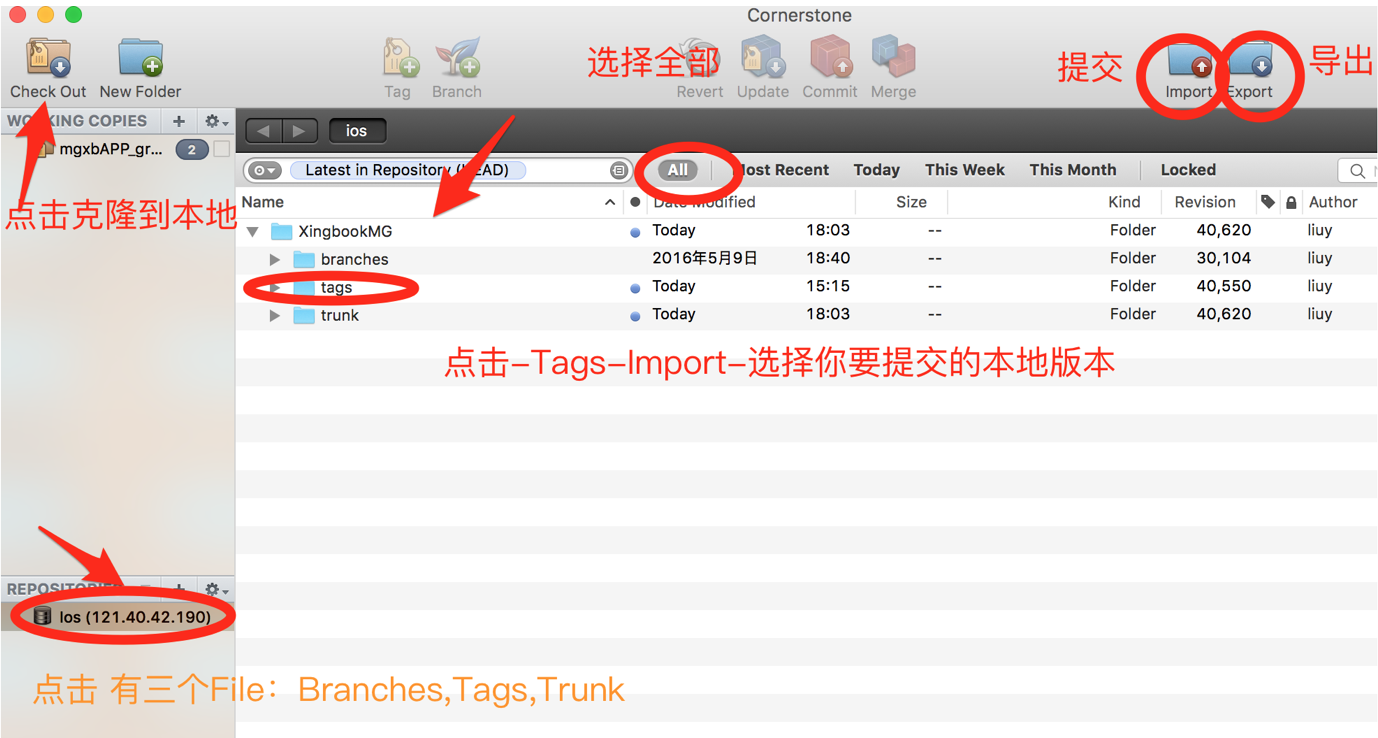Viewport: 1378px width, 738px height.
Task: Select the Ios (121.40.42.190) repository
Action: pyautogui.click(x=118, y=617)
